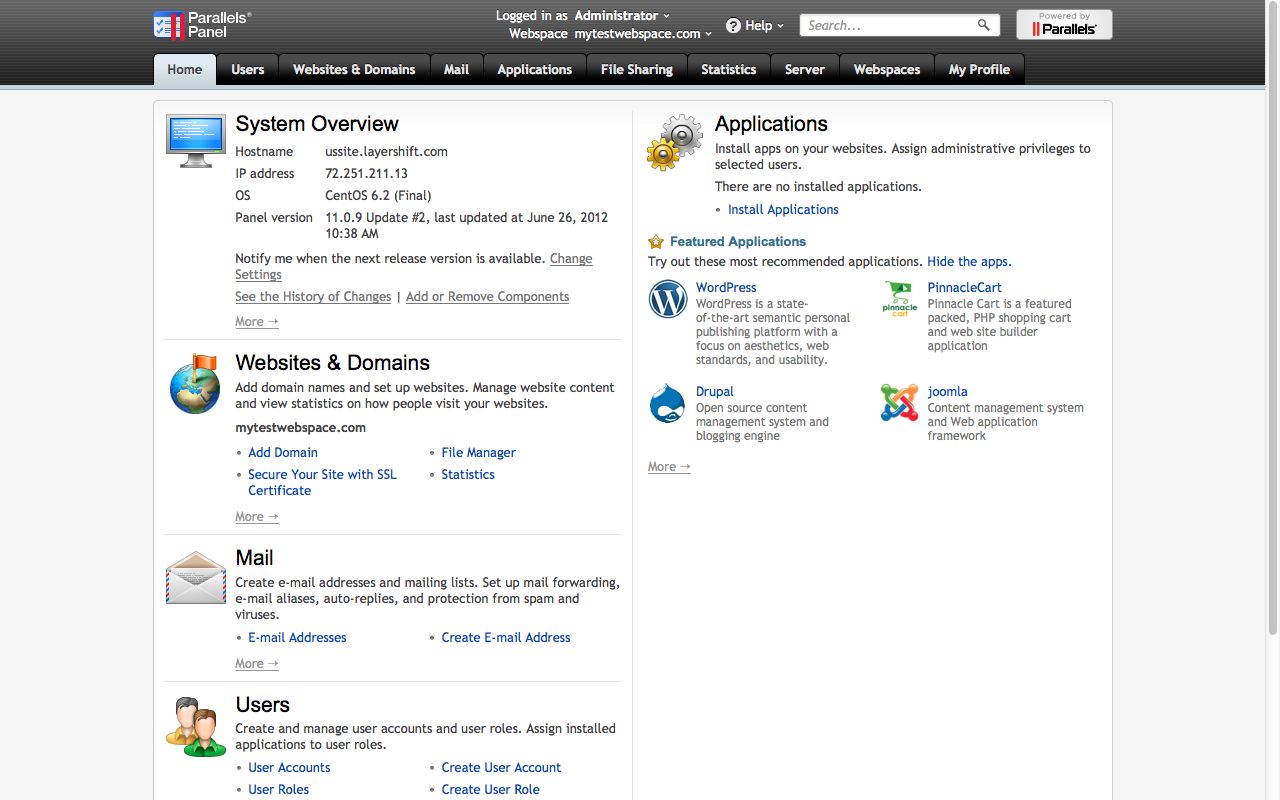Image resolution: width=1280 pixels, height=800 pixels.
Task: Click the mytestwebspace.com domain heading
Action: point(300,428)
